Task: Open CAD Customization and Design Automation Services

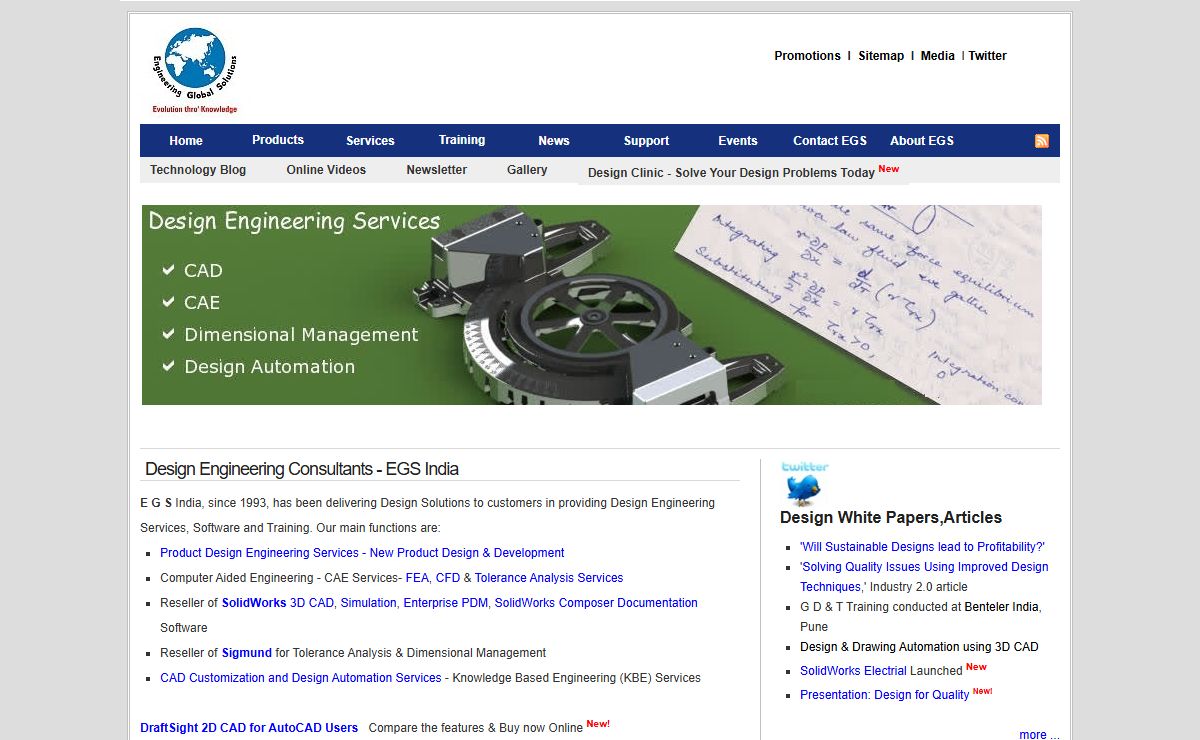Action: (301, 678)
